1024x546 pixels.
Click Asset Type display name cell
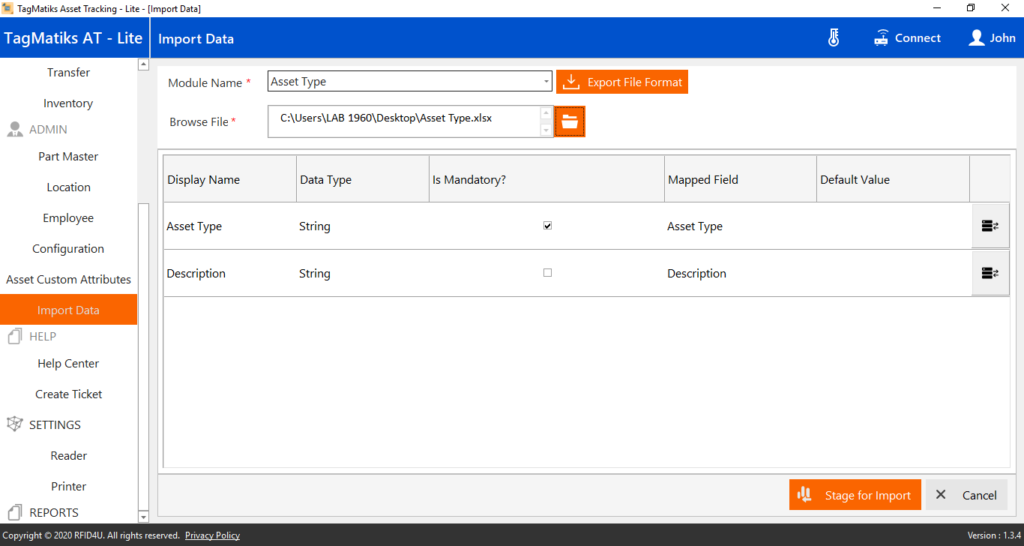point(230,226)
